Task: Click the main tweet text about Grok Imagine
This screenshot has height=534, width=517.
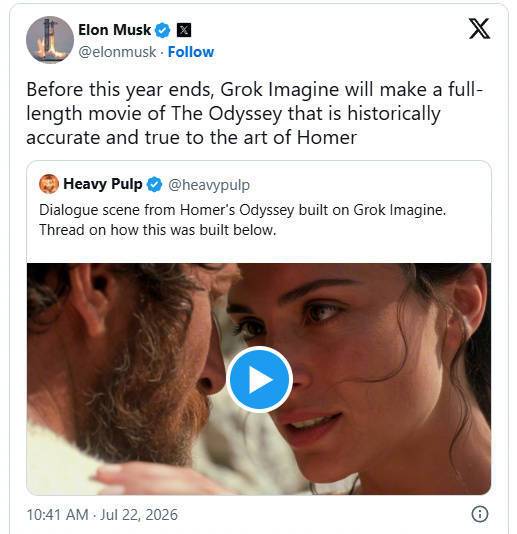Action: tap(254, 113)
